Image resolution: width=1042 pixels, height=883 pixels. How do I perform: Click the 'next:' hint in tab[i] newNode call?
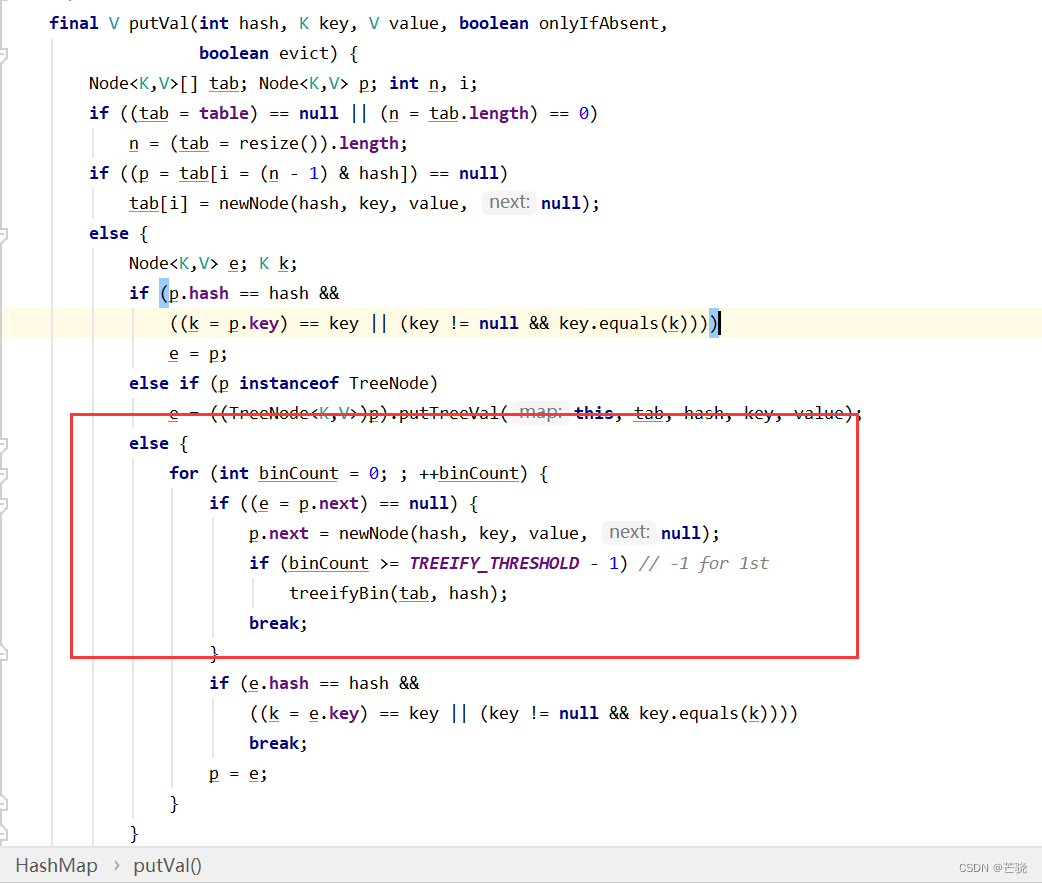[x=509, y=202]
